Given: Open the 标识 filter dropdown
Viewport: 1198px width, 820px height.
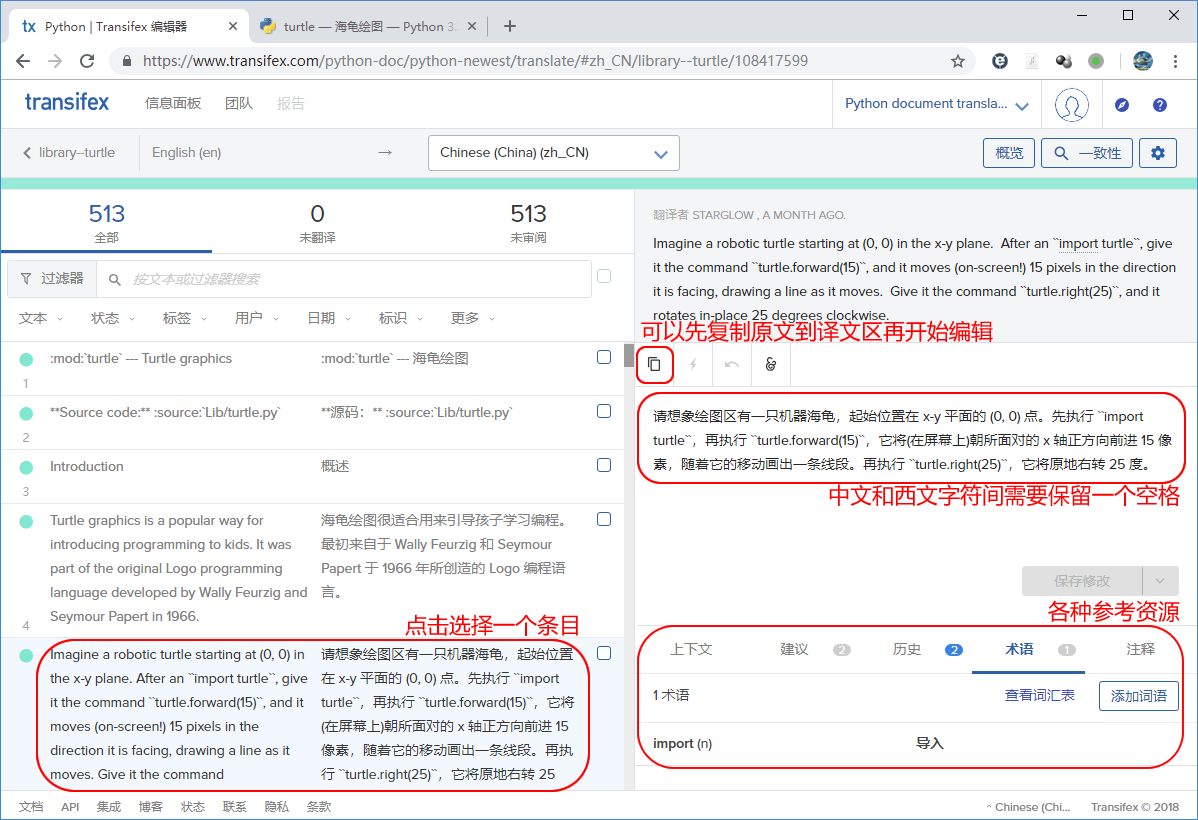Looking at the screenshot, I should 400,318.
